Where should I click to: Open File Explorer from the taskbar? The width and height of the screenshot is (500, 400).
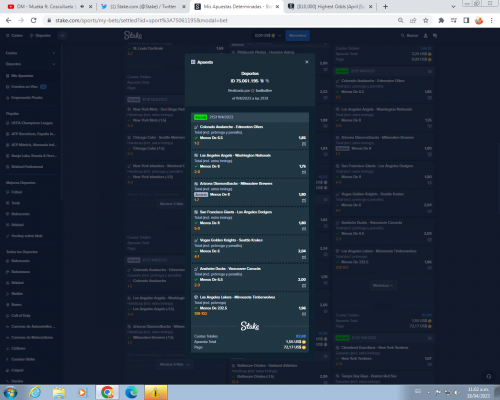(x=59, y=392)
